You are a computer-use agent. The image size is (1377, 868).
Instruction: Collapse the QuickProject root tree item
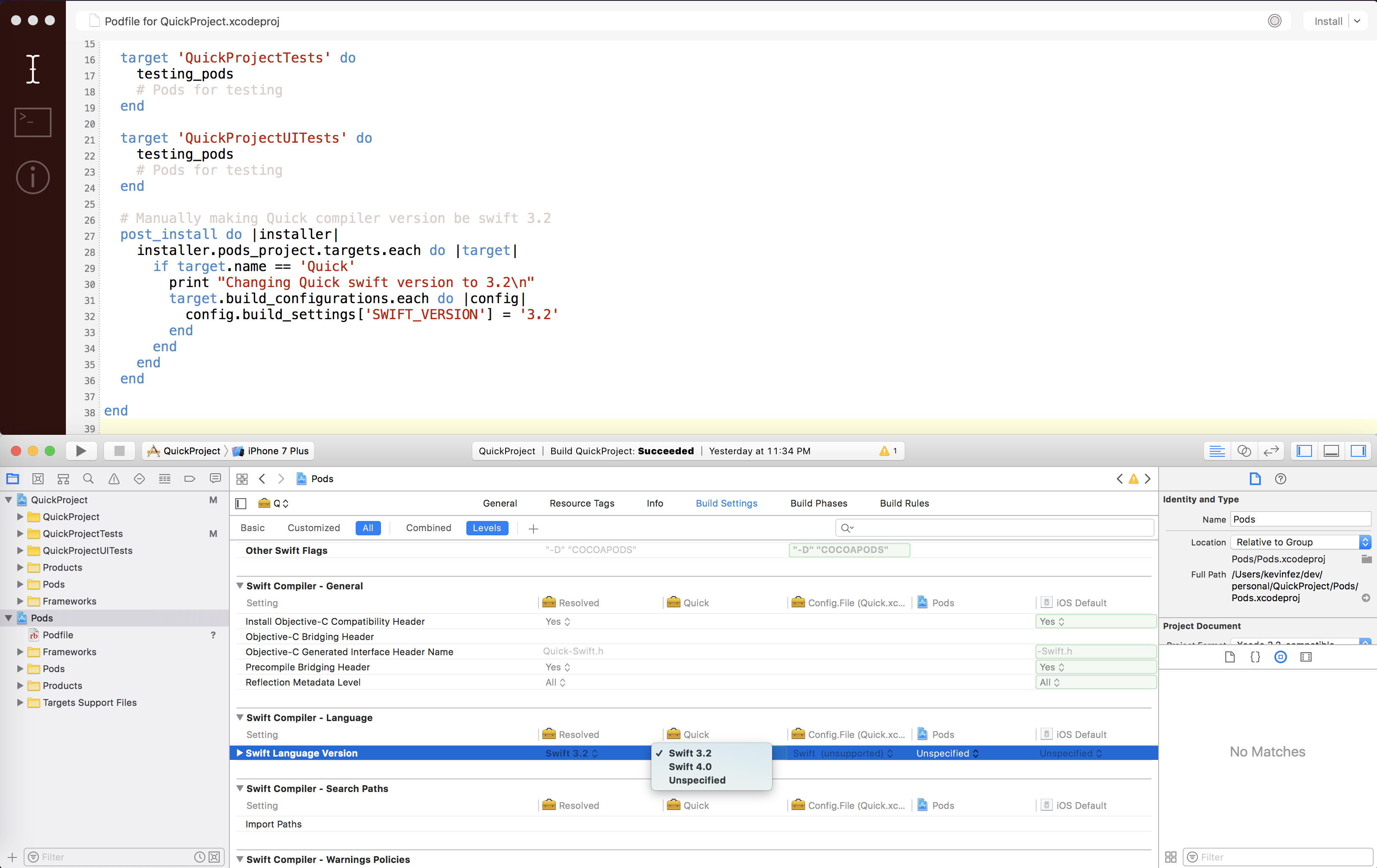(x=8, y=500)
